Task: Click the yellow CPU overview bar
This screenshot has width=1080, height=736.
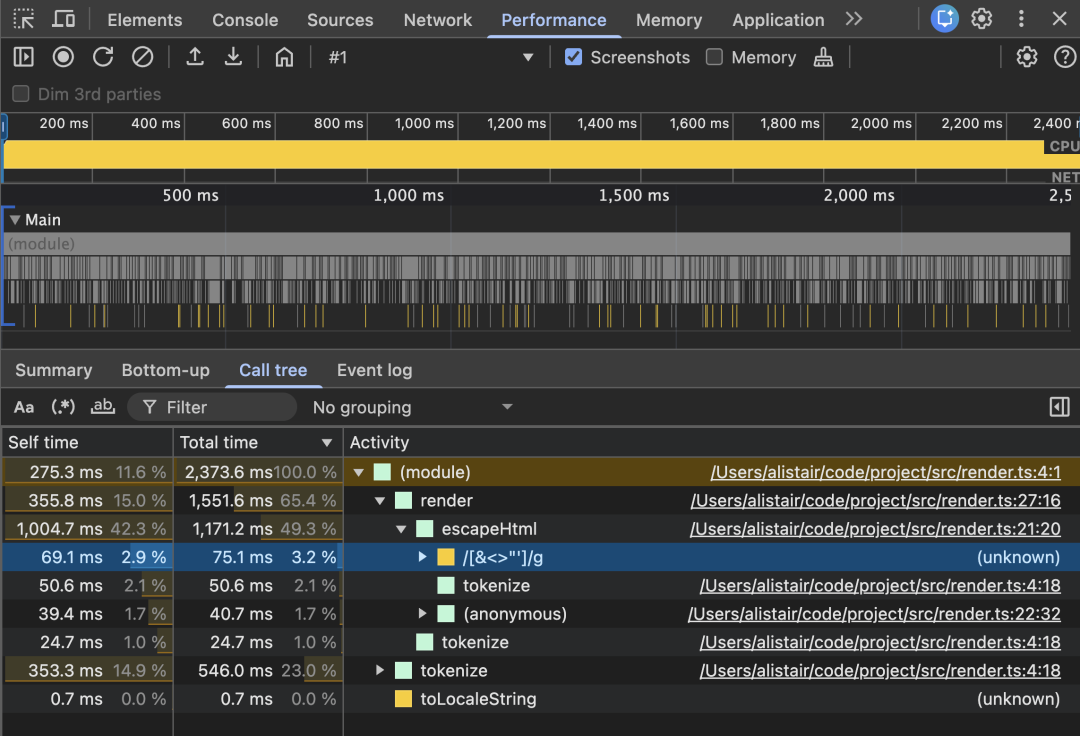Action: (x=523, y=154)
